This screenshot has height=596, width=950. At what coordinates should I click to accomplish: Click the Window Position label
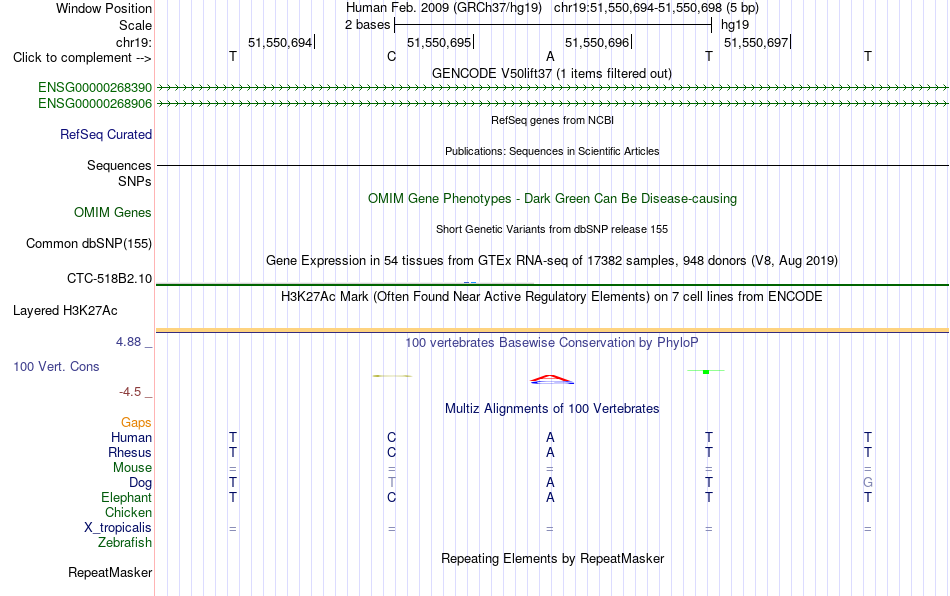pos(104,8)
